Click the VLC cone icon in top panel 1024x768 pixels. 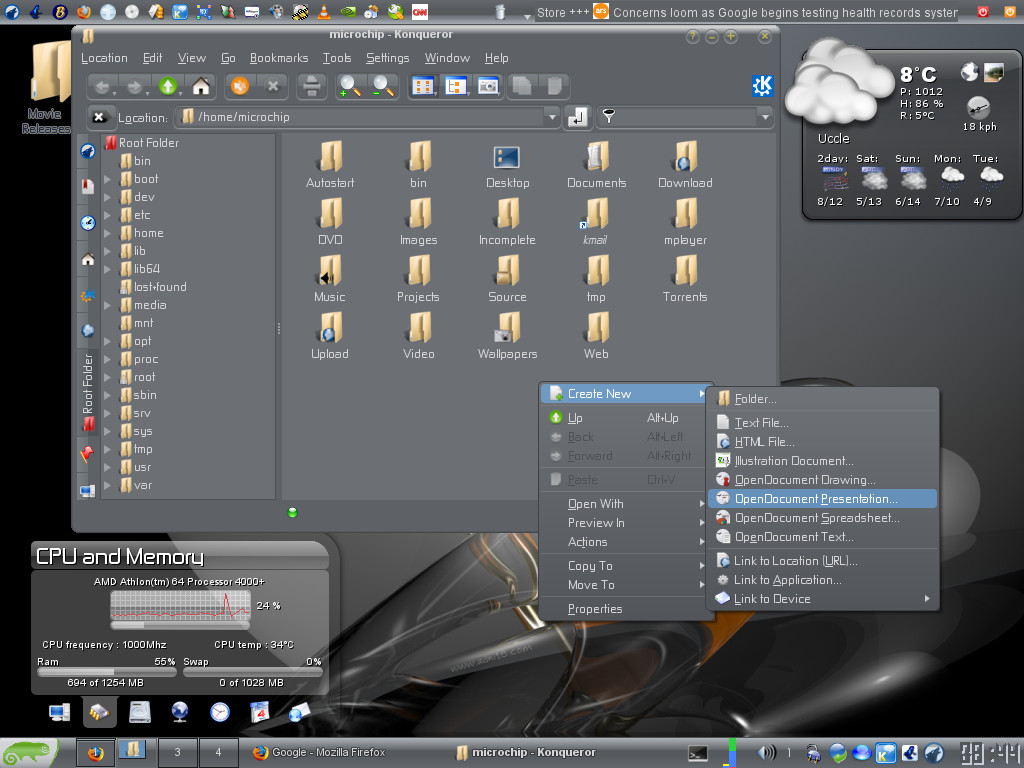point(324,11)
